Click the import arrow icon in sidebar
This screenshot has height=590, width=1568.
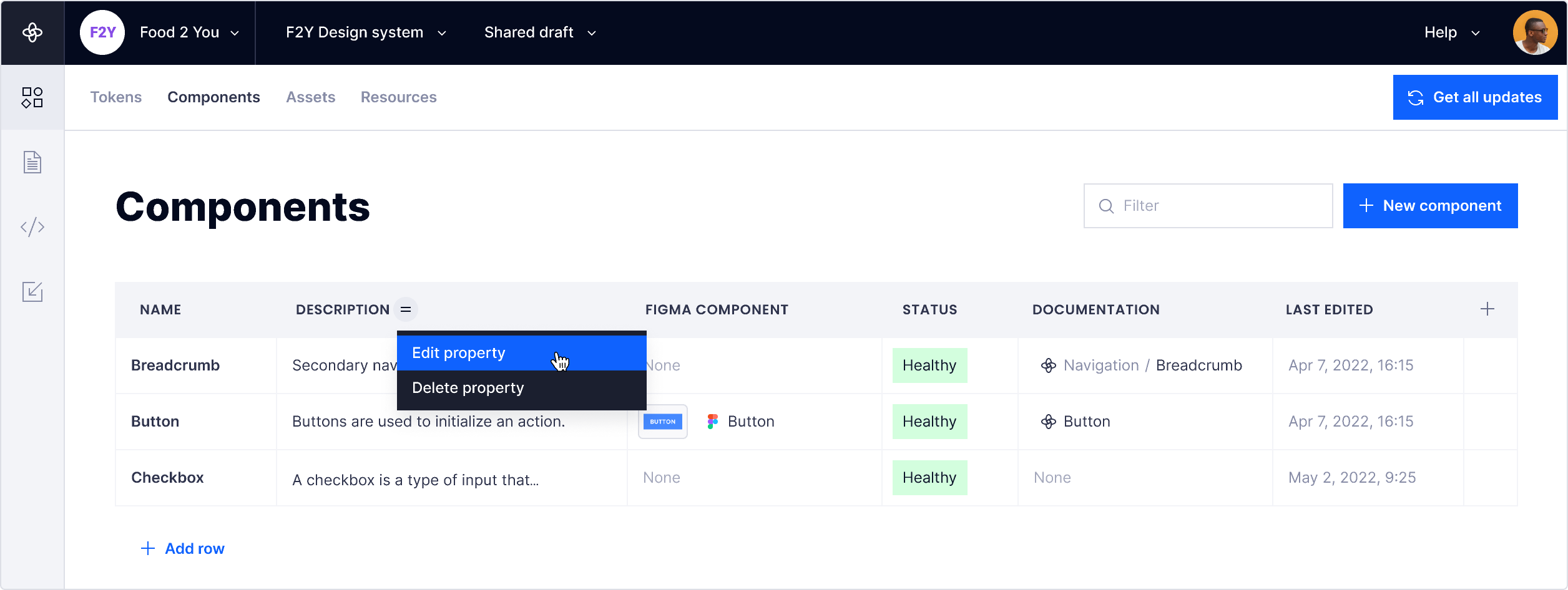click(x=32, y=292)
